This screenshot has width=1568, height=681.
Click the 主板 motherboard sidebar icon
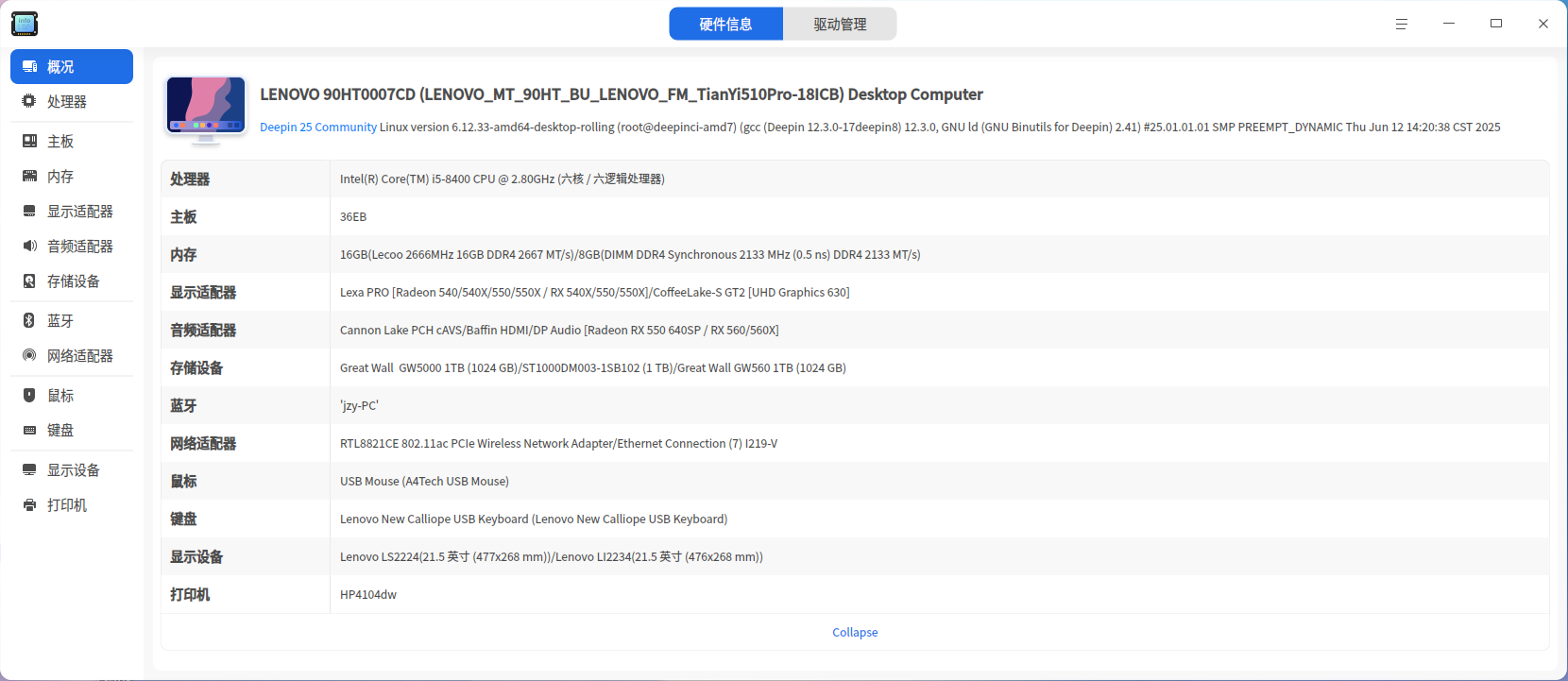29,141
